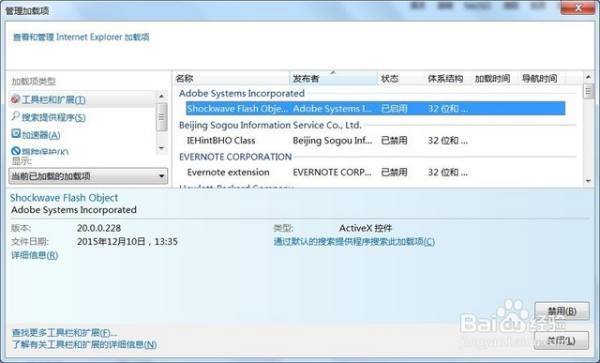600x363 pixels.
Task: Open the 当前已加载的加载项 display dropdown
Action: click(88, 176)
